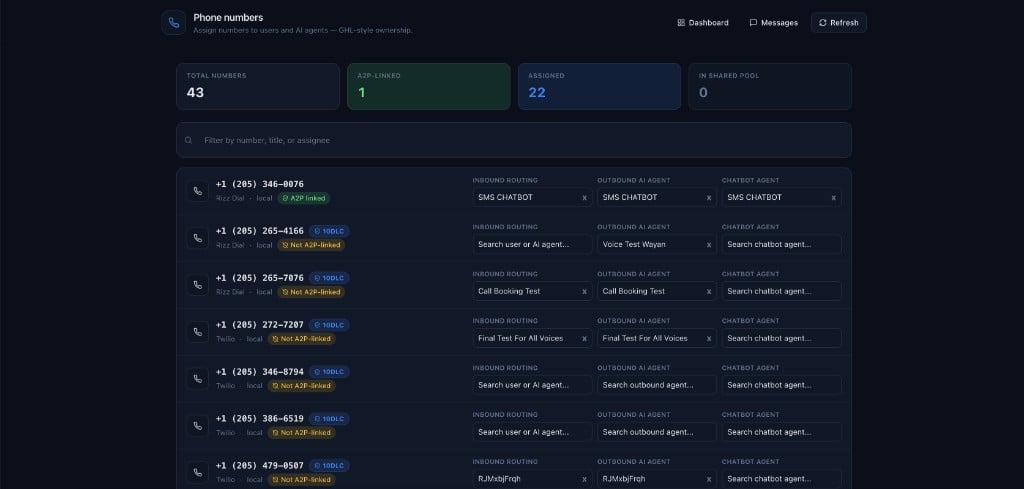Click phone icon for +1 (205) 272-7207
The width and height of the screenshot is (1024, 489).
(x=198, y=332)
